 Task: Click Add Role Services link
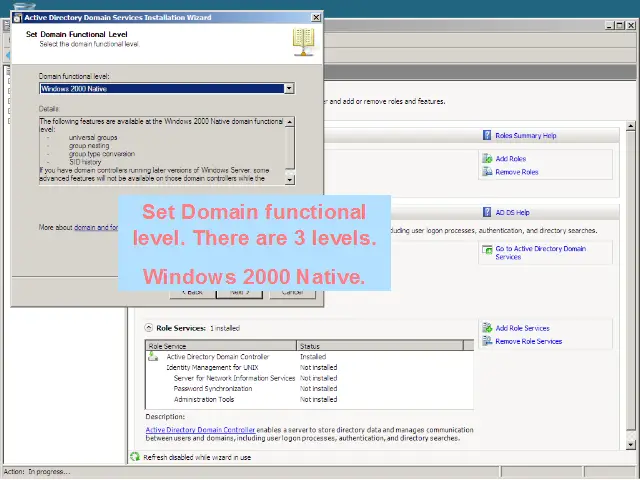click(522, 328)
